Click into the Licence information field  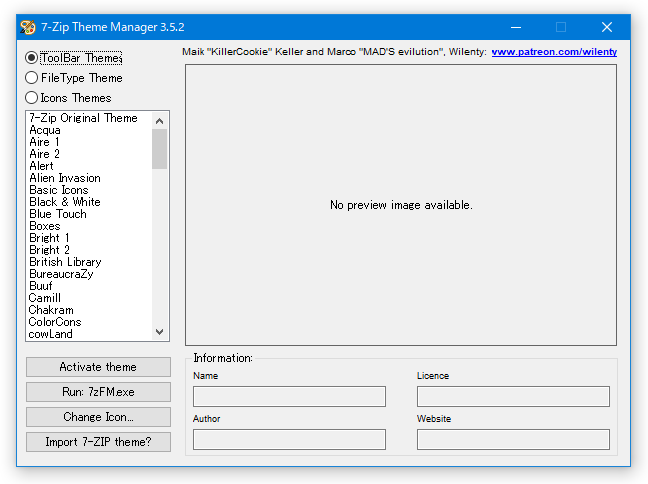click(x=513, y=396)
